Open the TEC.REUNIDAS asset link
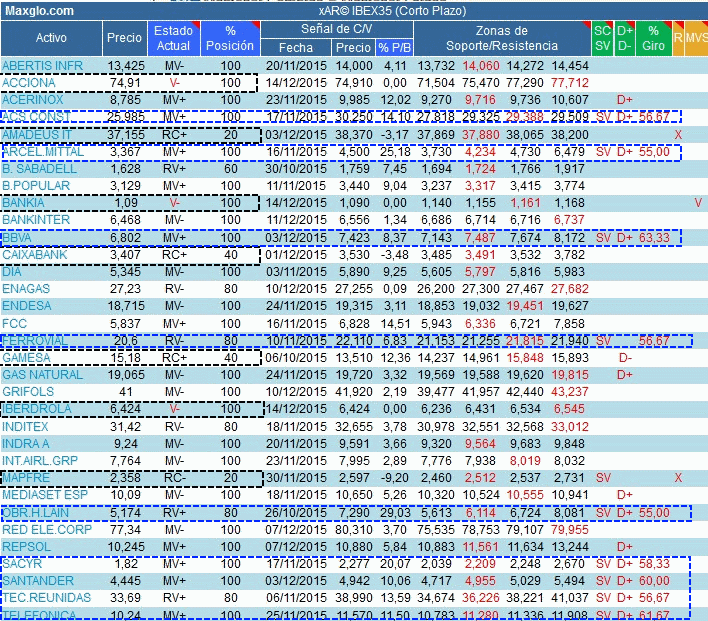 tap(47, 598)
